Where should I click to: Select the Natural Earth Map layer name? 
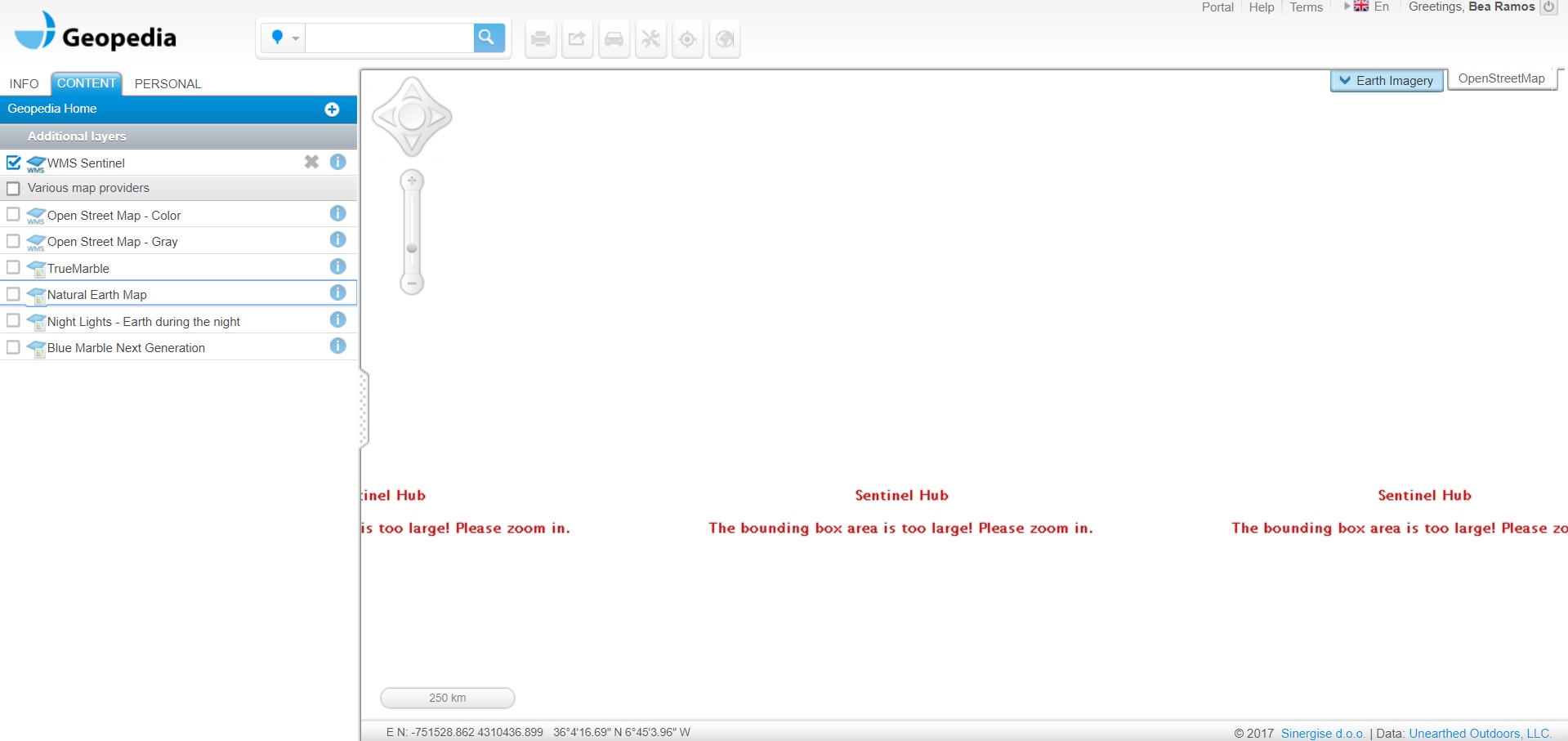click(x=97, y=295)
